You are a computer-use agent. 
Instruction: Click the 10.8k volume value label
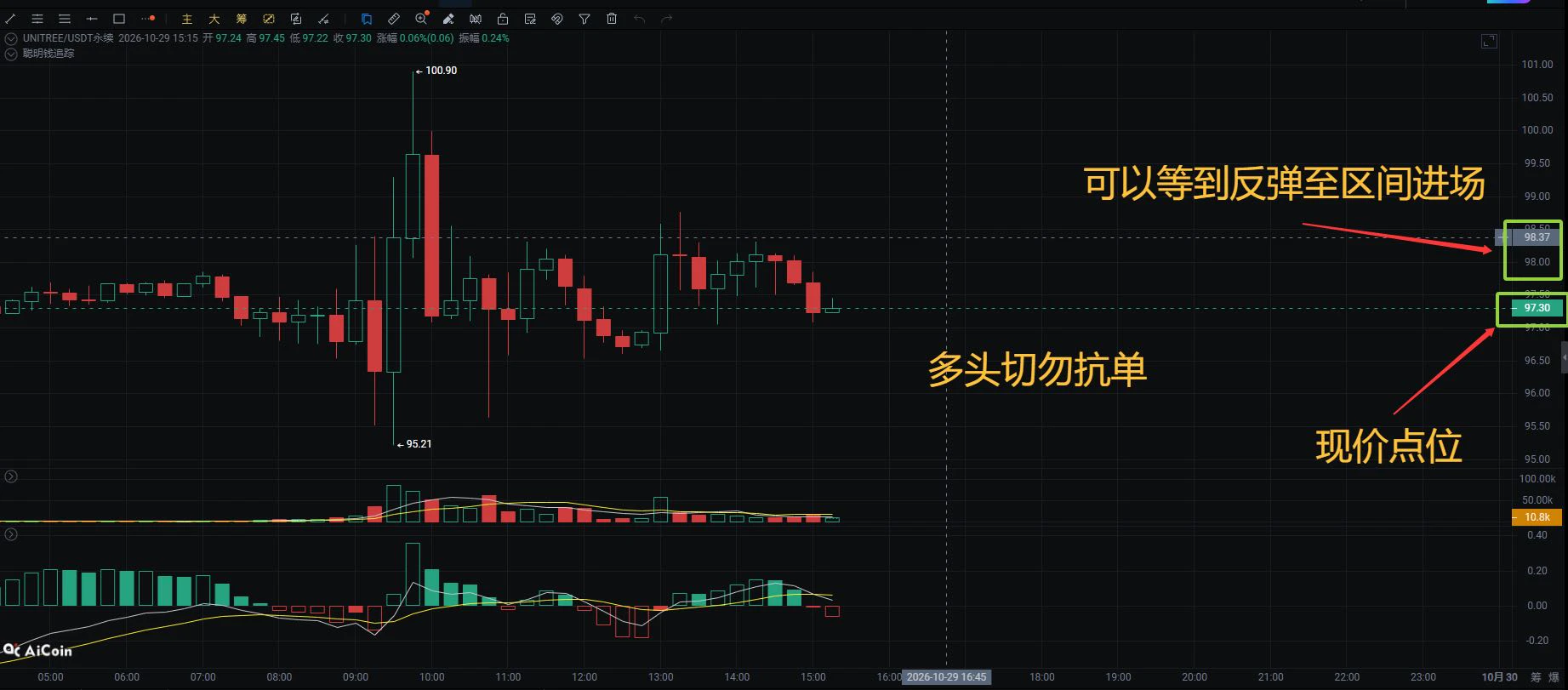[1537, 517]
